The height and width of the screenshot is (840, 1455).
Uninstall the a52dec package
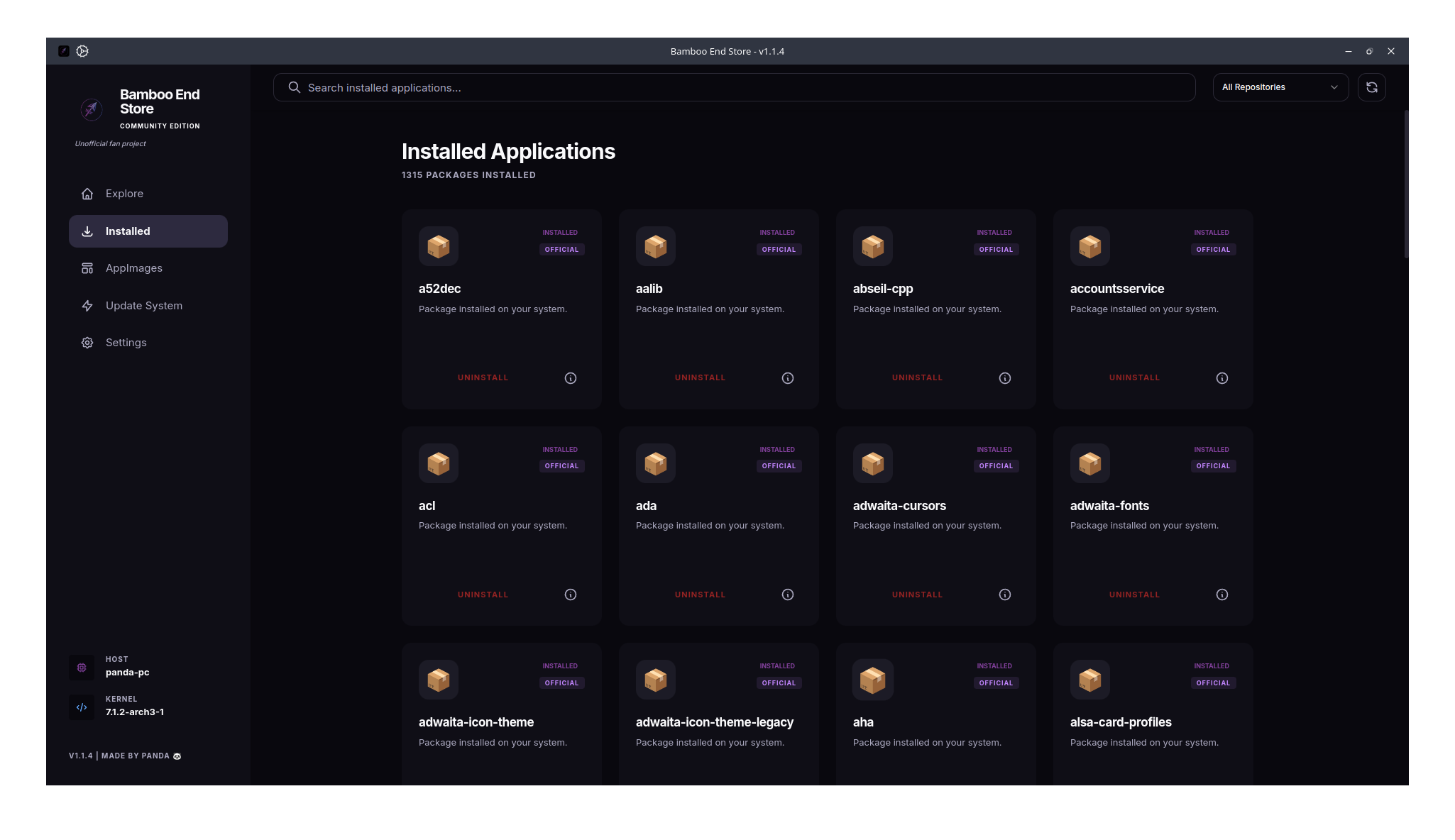click(483, 378)
